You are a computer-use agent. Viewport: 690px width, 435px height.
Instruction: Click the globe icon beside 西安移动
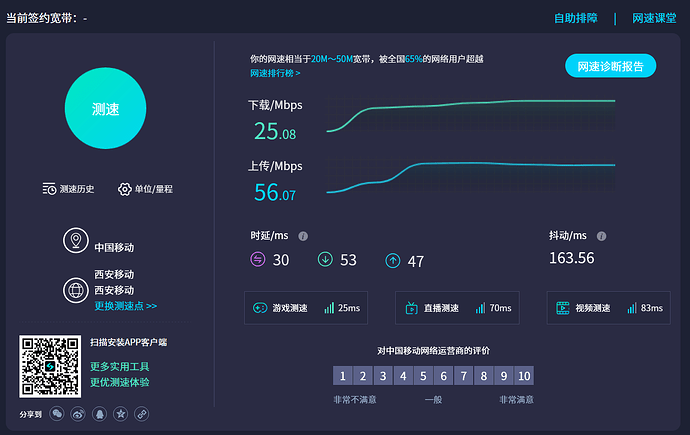point(76,290)
